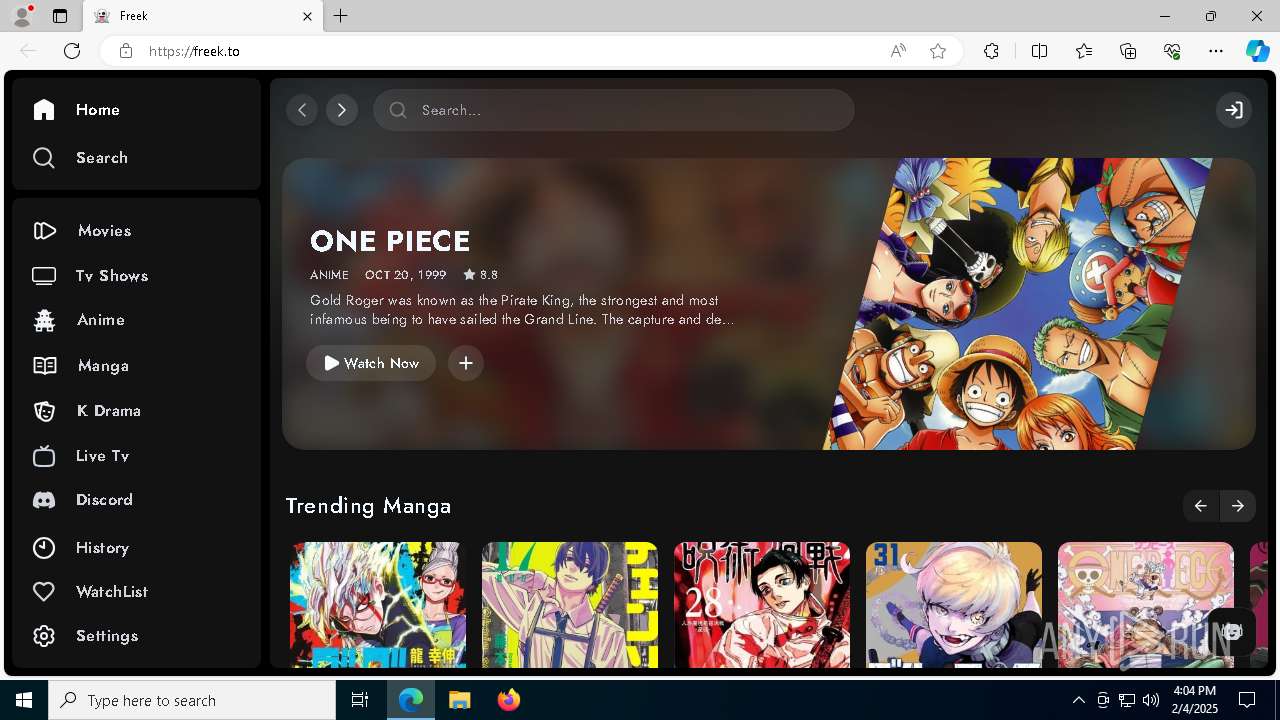The width and height of the screenshot is (1280, 720).
Task: Open the red manga cover numbered 28
Action: coord(762,605)
